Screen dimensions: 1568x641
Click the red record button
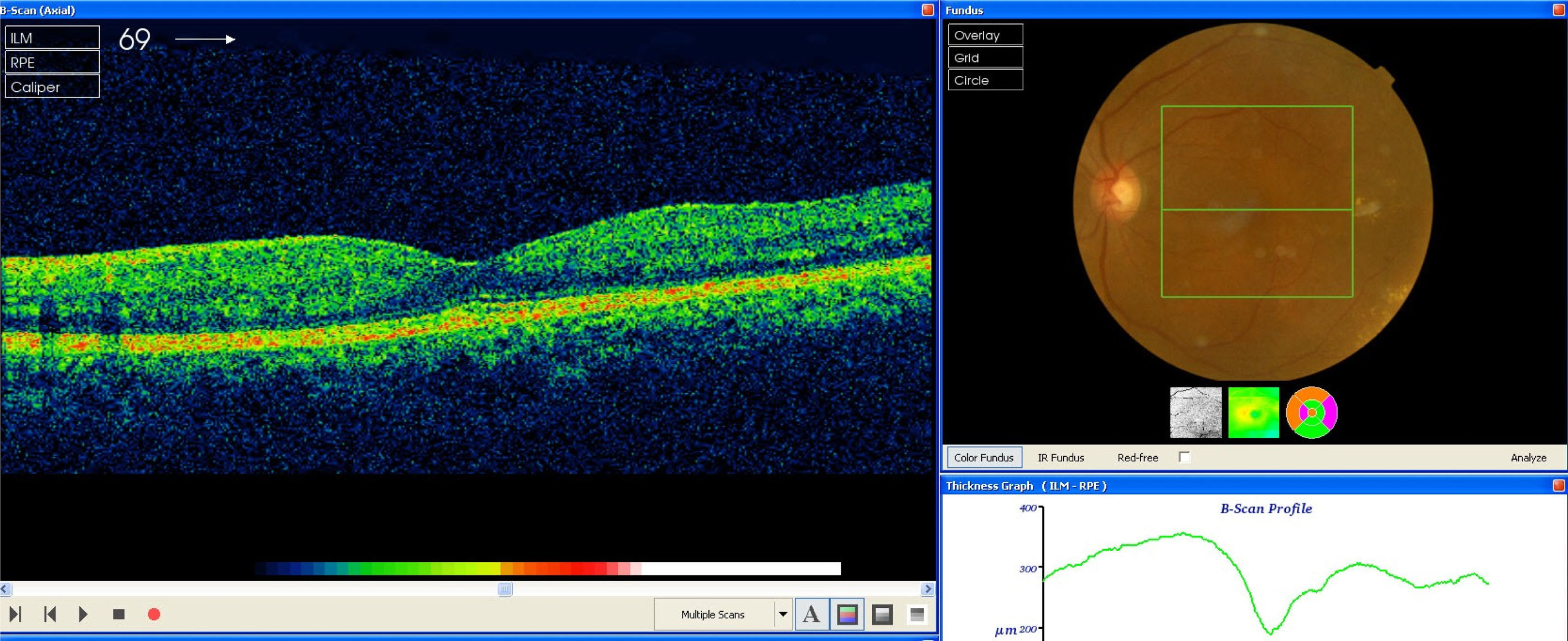pyautogui.click(x=154, y=614)
